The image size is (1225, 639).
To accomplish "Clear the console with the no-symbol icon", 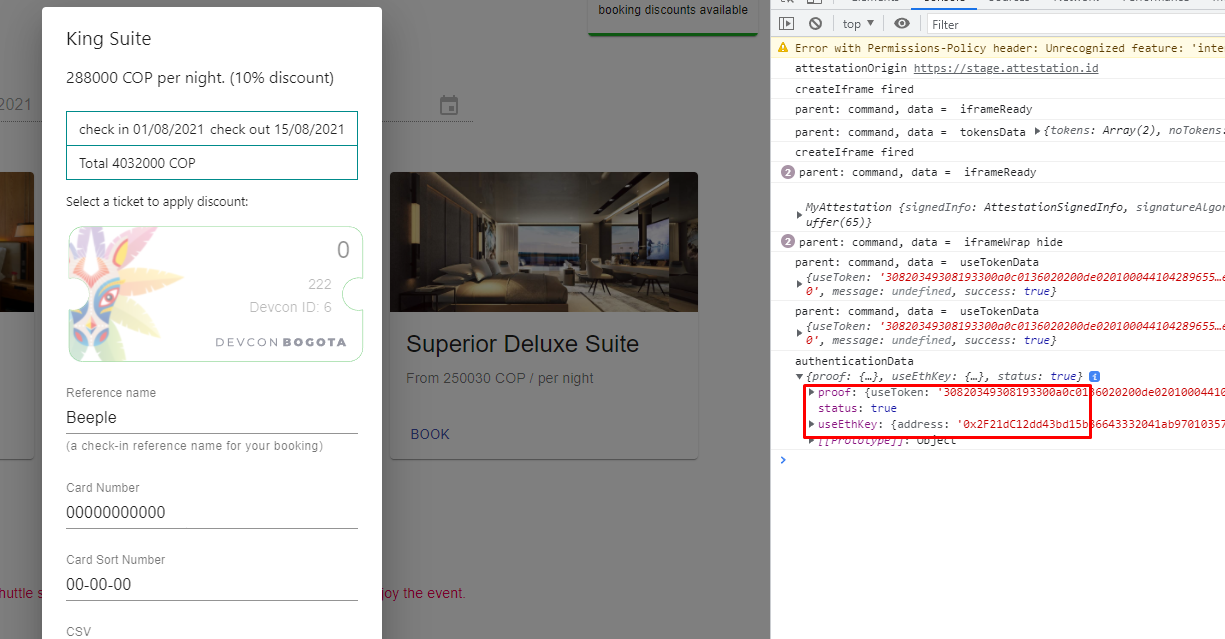I will tap(816, 23).
